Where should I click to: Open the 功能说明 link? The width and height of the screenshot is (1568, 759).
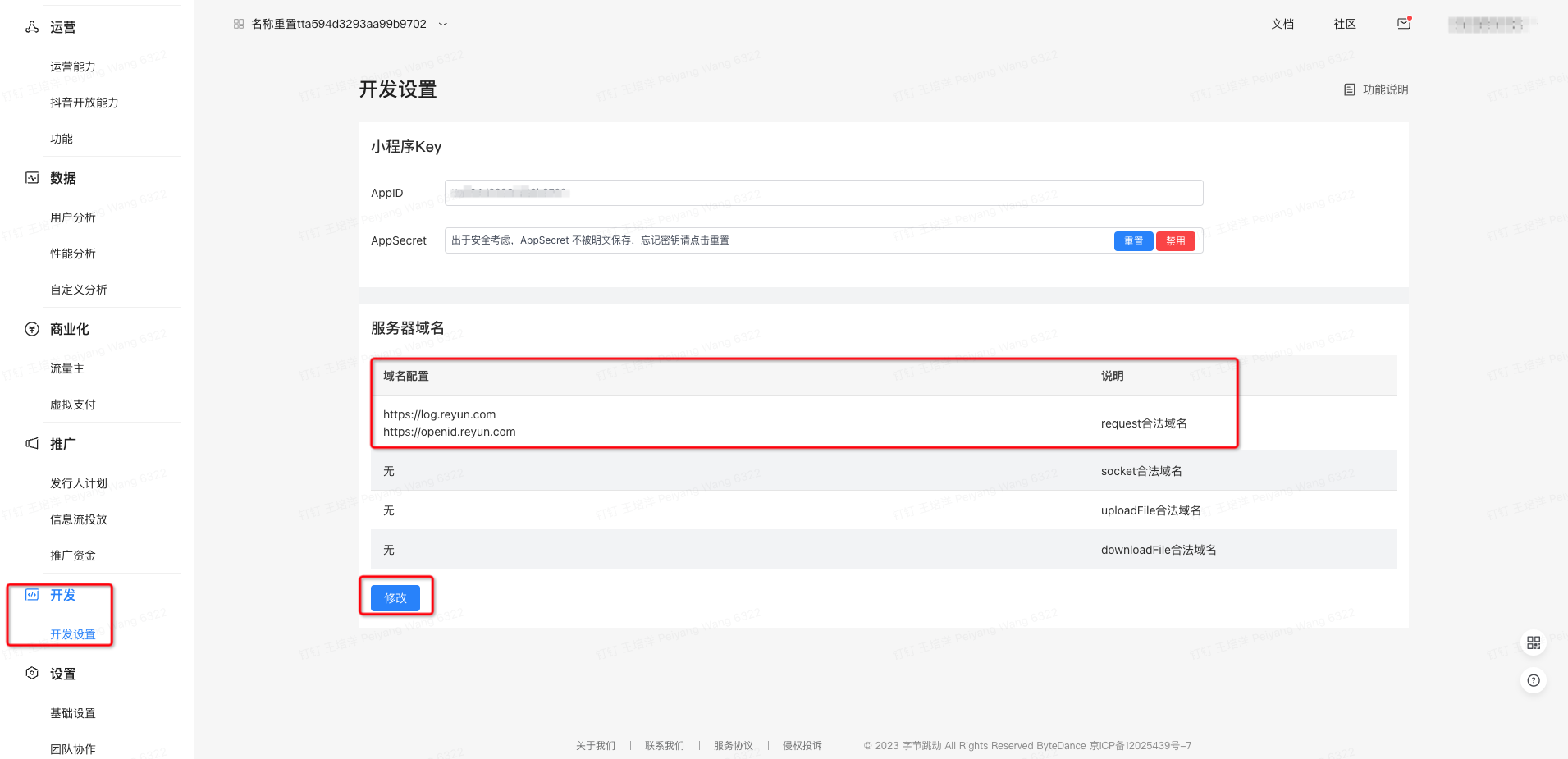click(x=1376, y=89)
